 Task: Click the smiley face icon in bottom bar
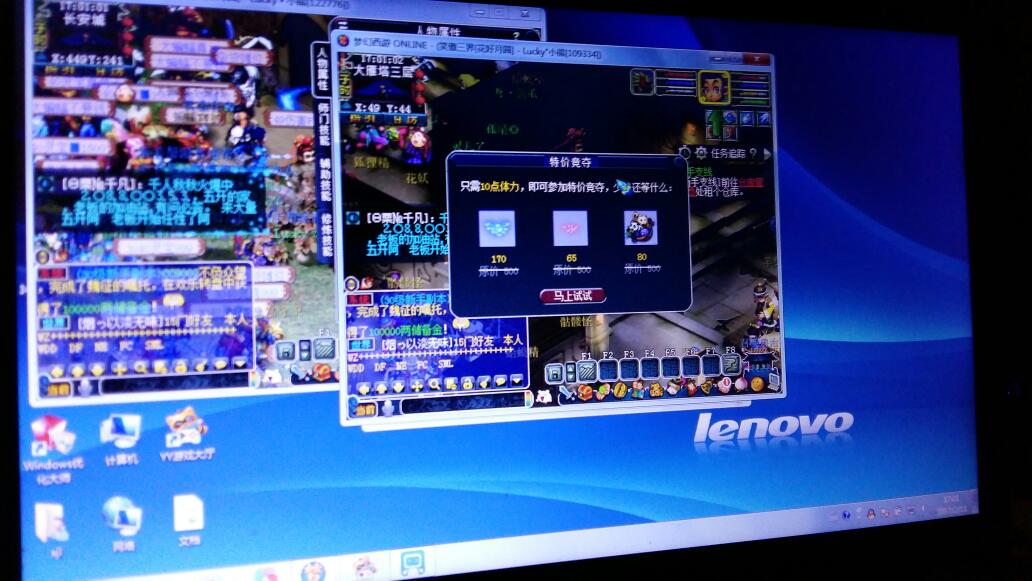pos(757,383)
